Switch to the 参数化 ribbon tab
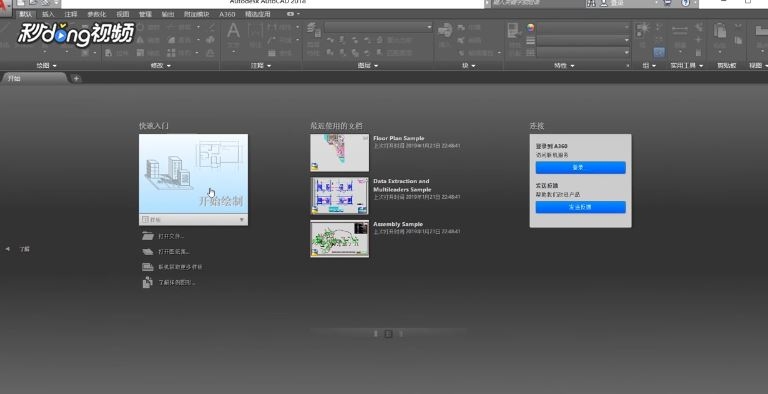This screenshot has height=394, width=768. [96, 14]
